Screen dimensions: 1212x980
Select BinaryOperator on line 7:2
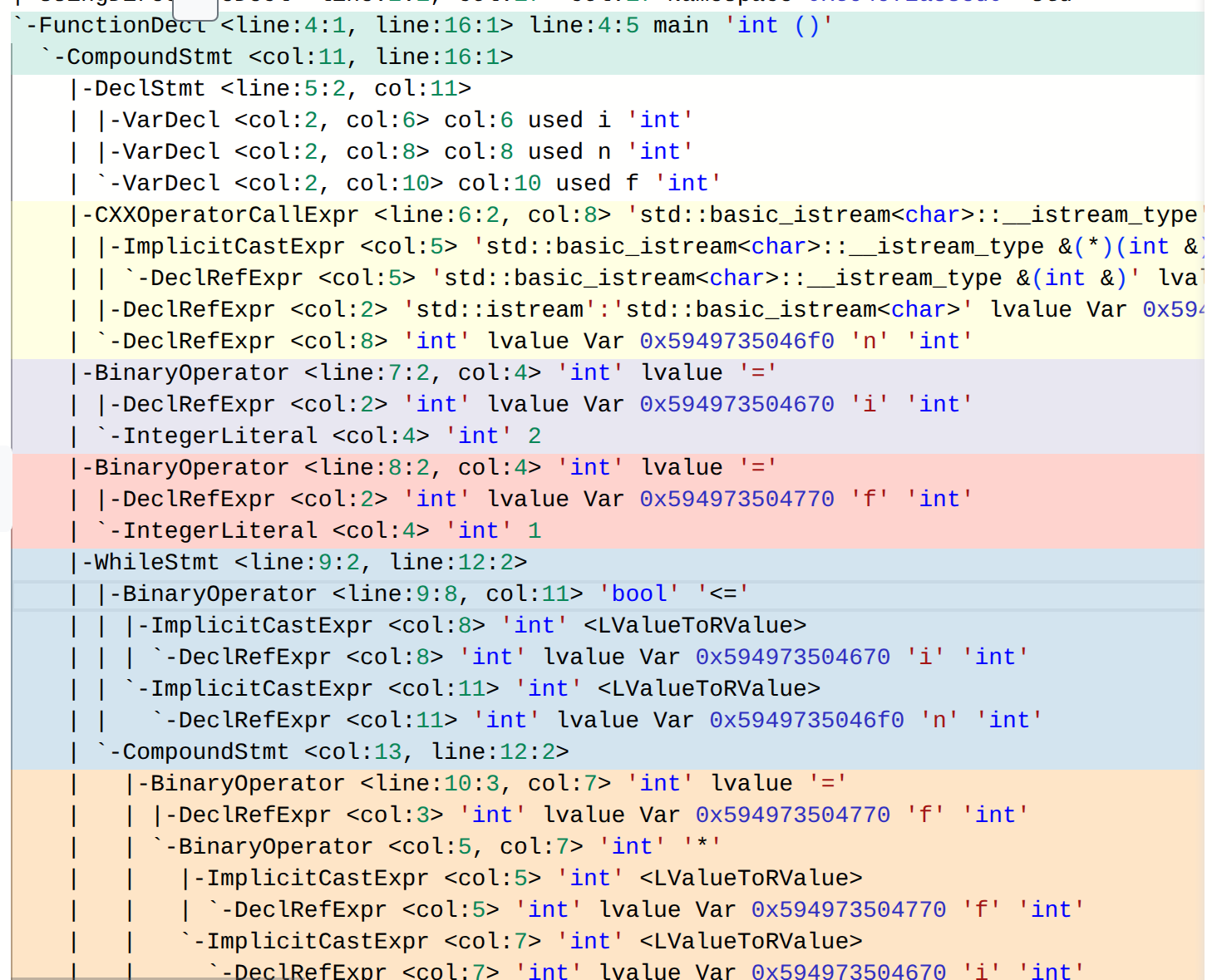click(x=191, y=373)
